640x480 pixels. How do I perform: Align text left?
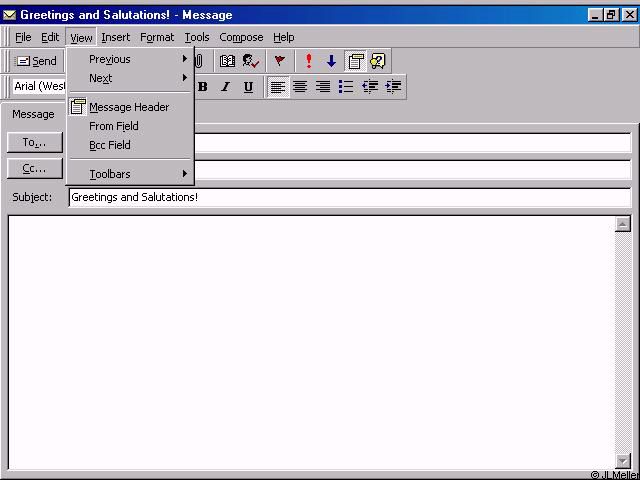[278, 87]
